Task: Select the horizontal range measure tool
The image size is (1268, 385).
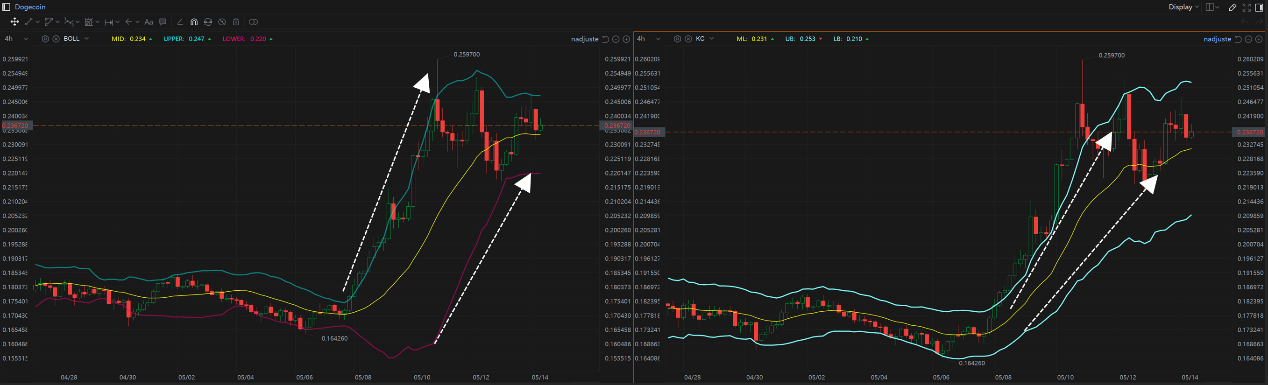Action: 109,22
